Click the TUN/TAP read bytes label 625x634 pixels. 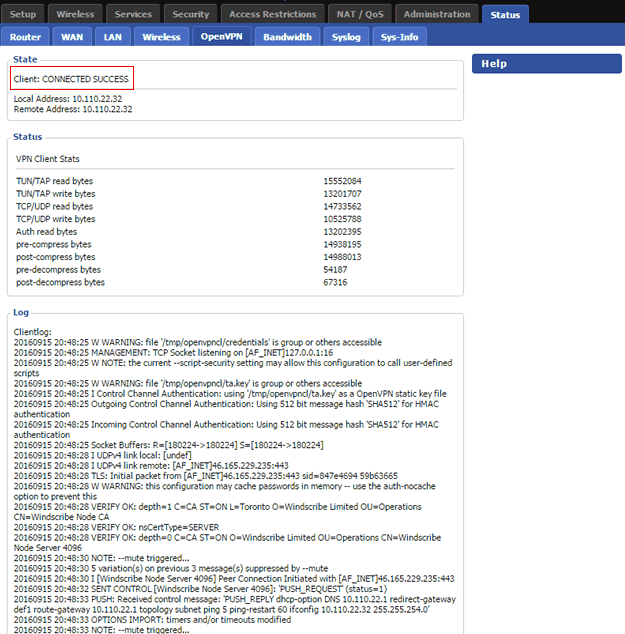click(x=55, y=181)
